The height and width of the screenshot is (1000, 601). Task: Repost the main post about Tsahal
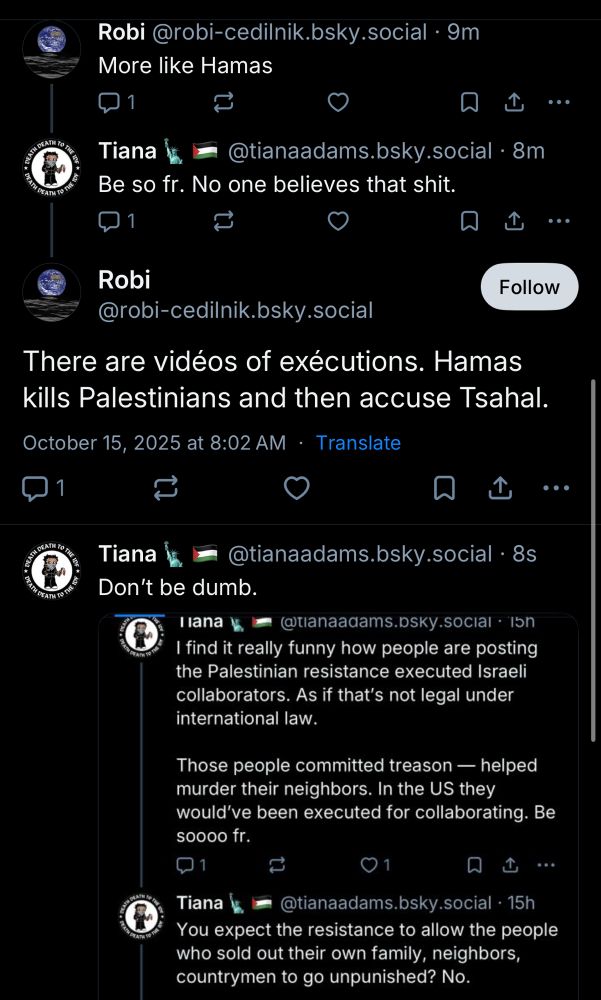tap(165, 488)
